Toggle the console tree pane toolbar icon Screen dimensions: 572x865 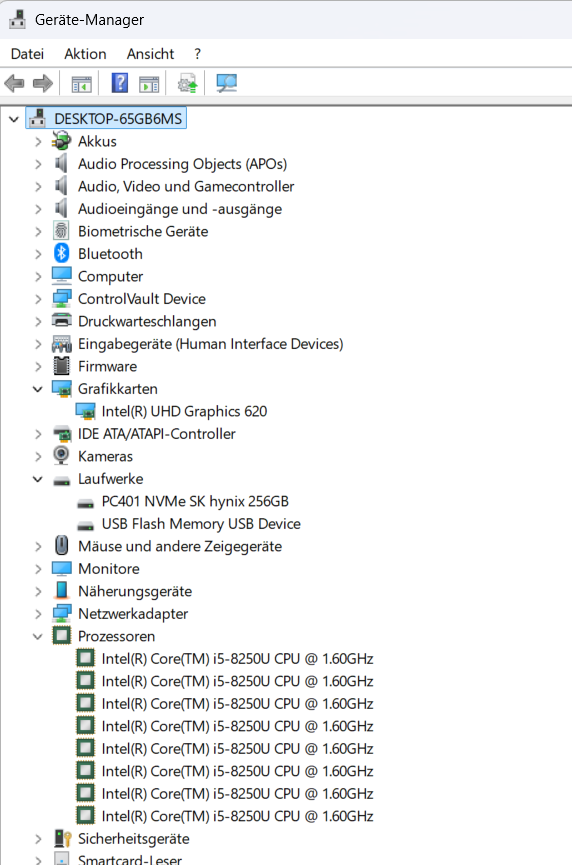[x=82, y=84]
